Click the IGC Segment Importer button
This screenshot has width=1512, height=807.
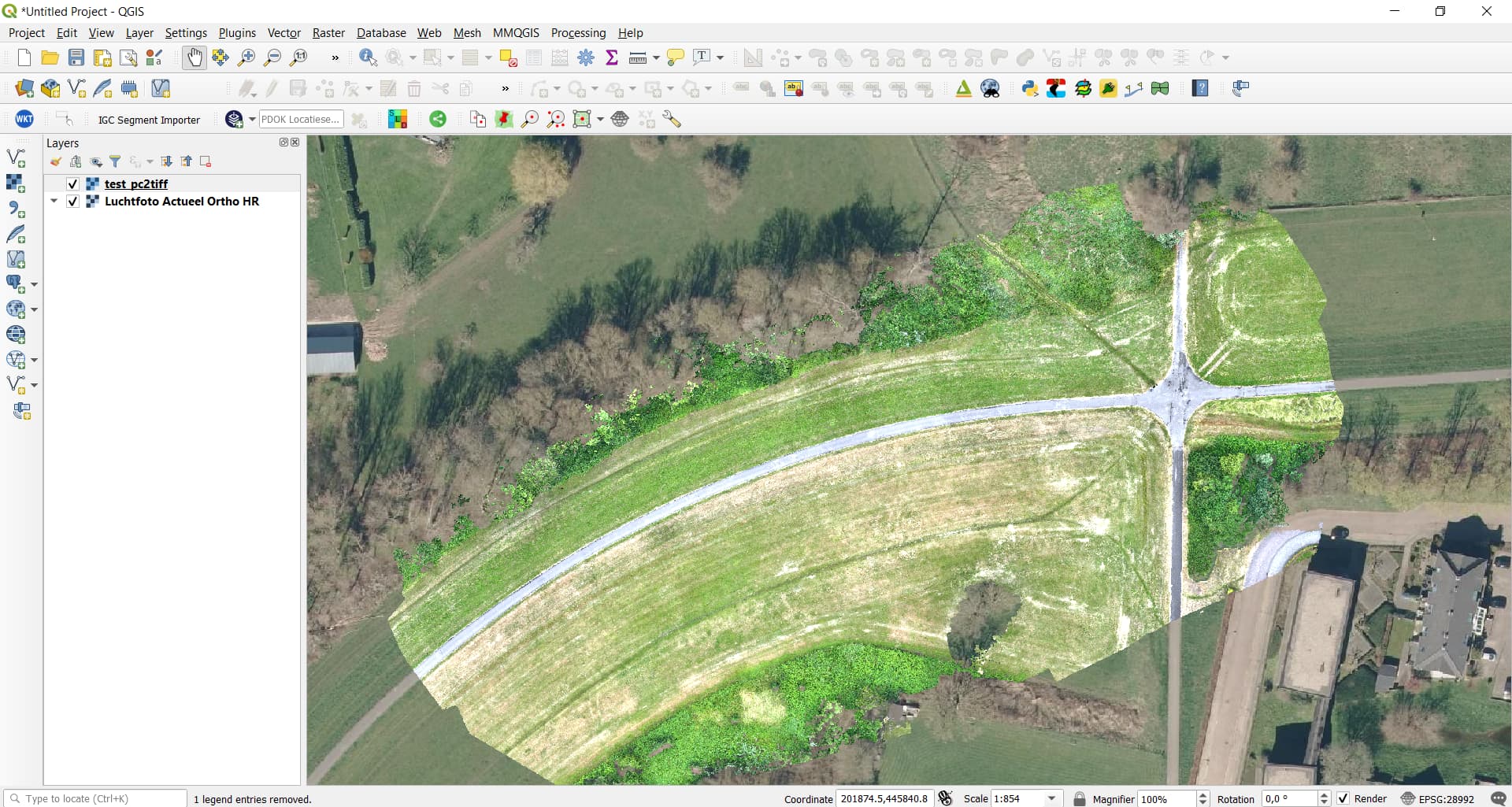coord(150,120)
